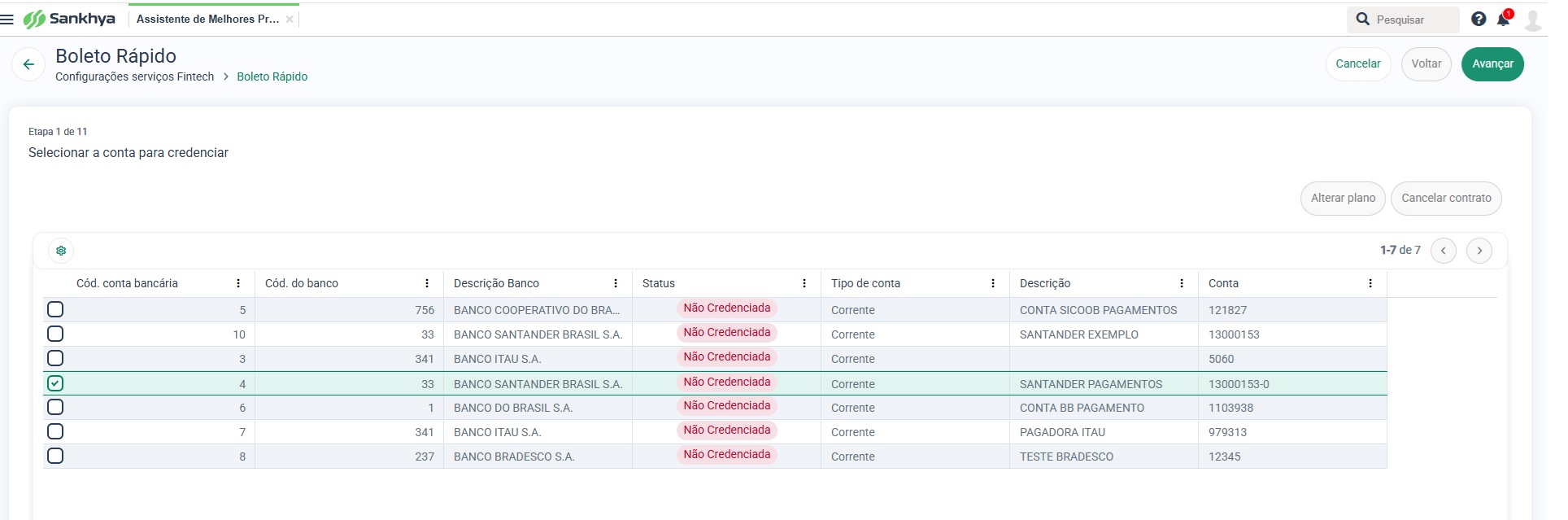
Task: Click the 1-7 de 7 pagination label
Action: pyautogui.click(x=1400, y=250)
